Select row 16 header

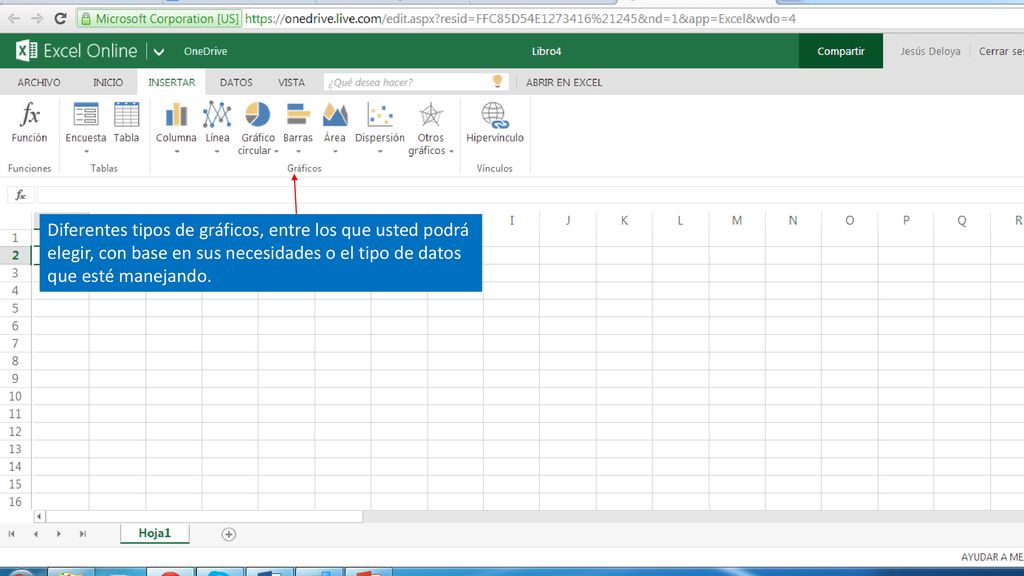tap(16, 502)
